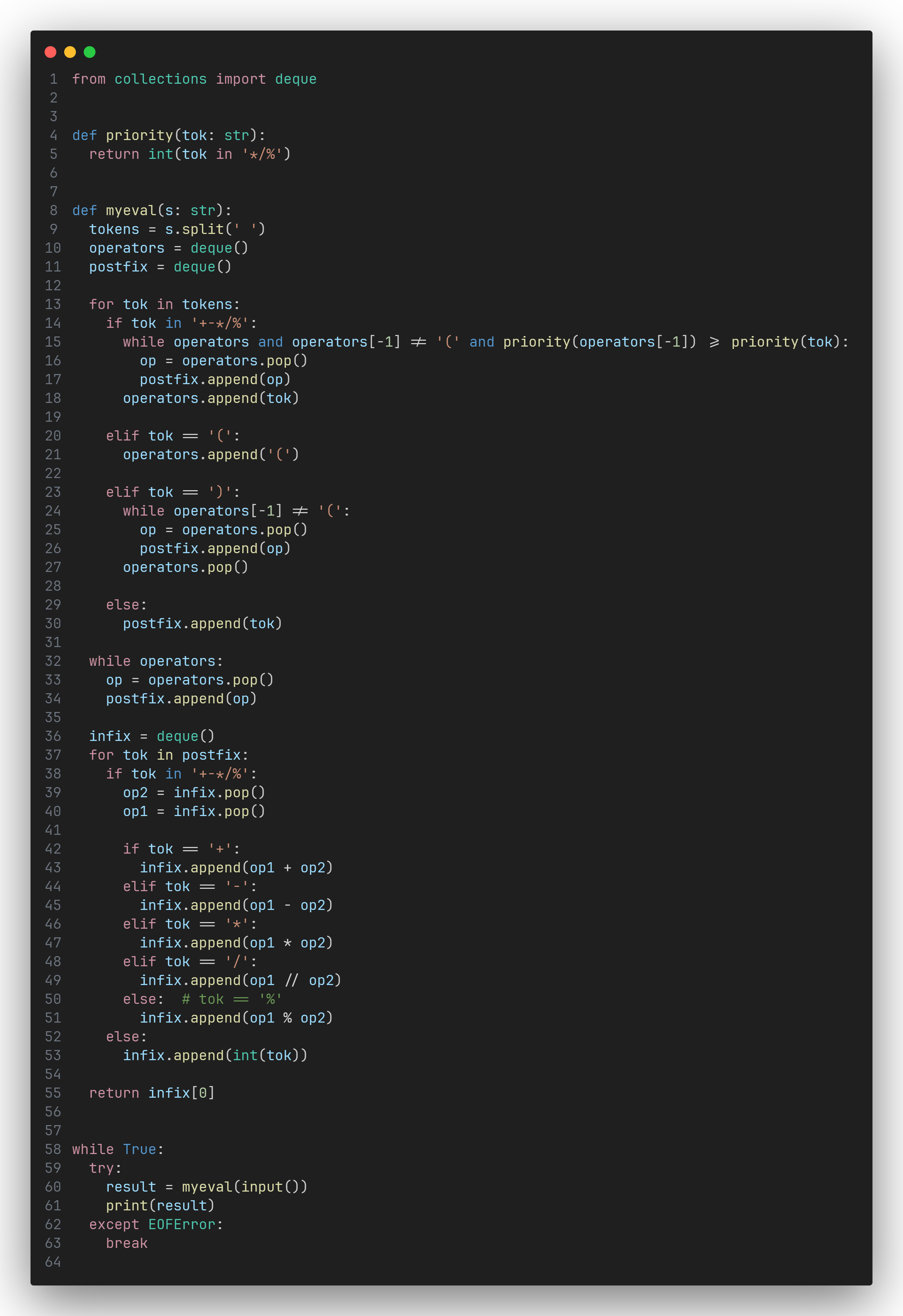Viewport: 903px width, 1316px height.
Task: Click the comment '# tok == %' on line 50
Action: (232, 999)
